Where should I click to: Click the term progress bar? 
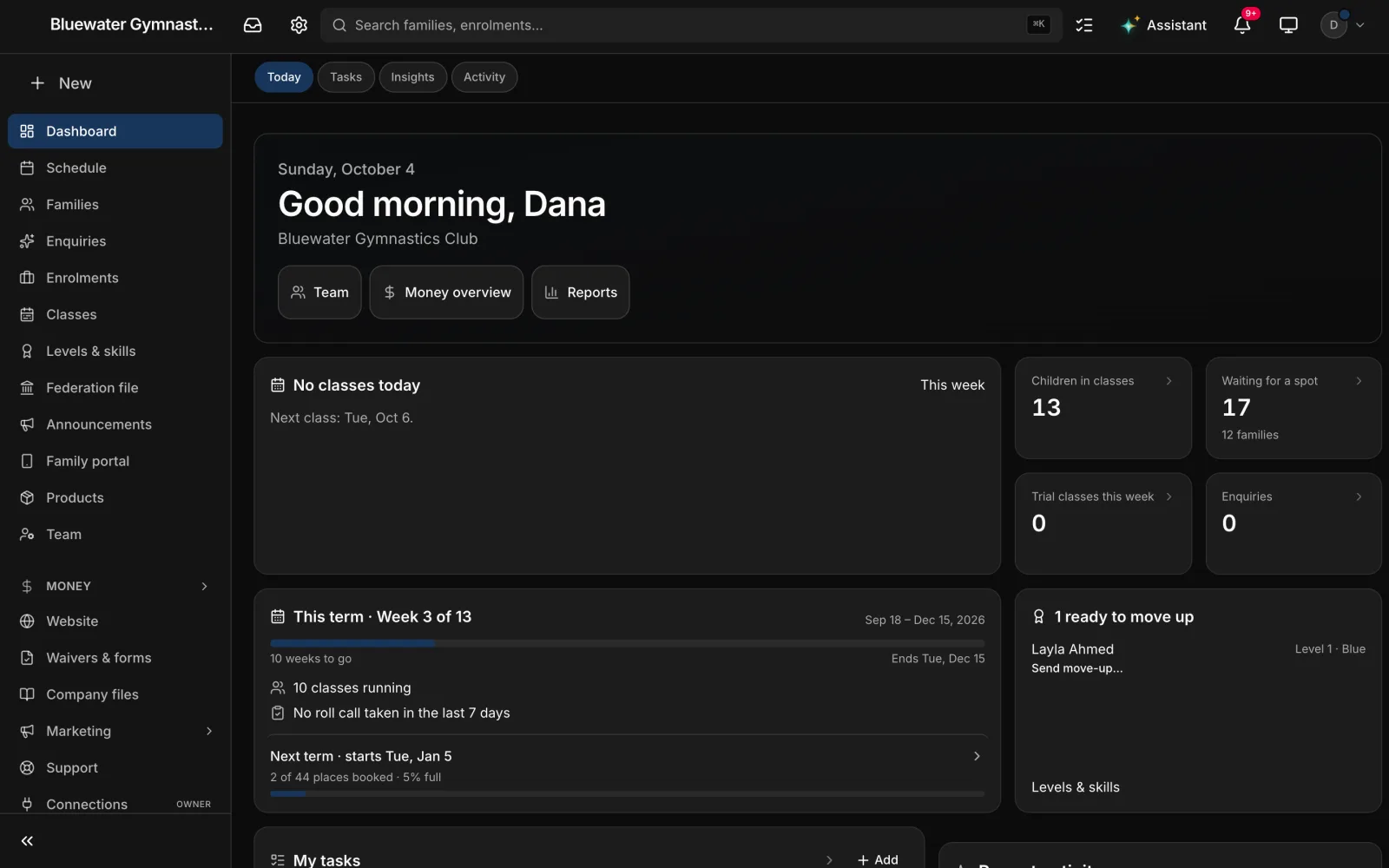pyautogui.click(x=627, y=643)
